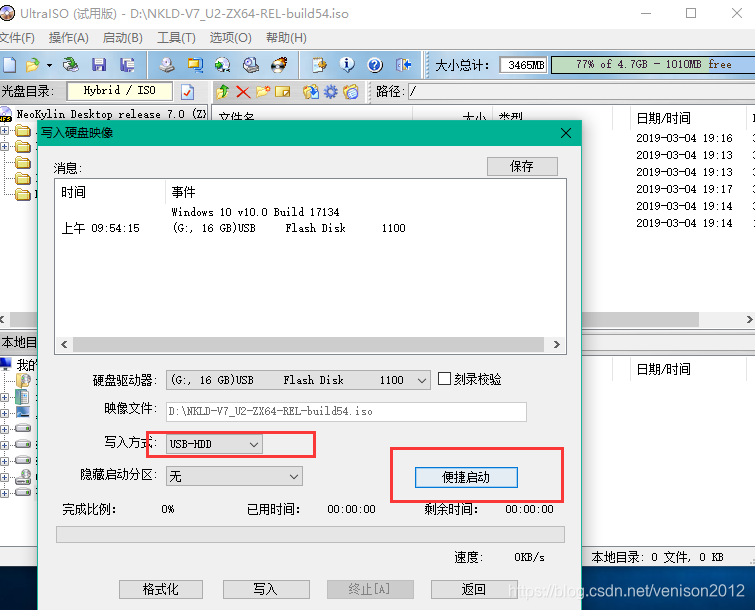The height and width of the screenshot is (610, 755).
Task: Open the recent files dropdown arrow beside Open
Action: (49, 65)
